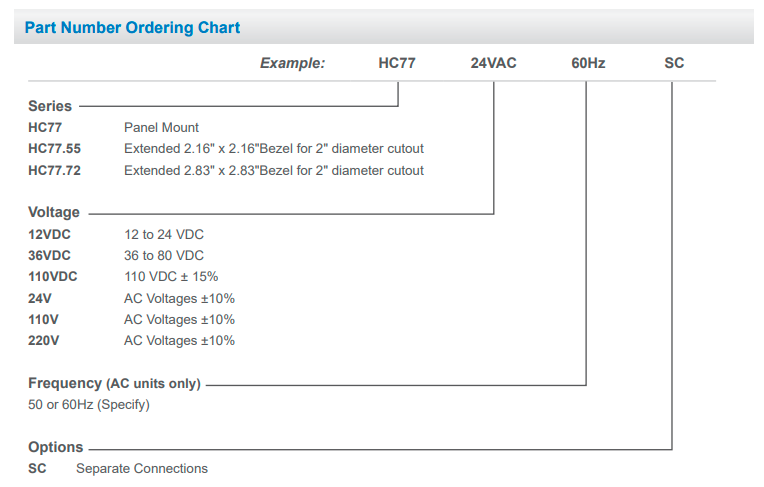Select the 12VDC voltage code
The image size is (764, 487).
click(49, 234)
